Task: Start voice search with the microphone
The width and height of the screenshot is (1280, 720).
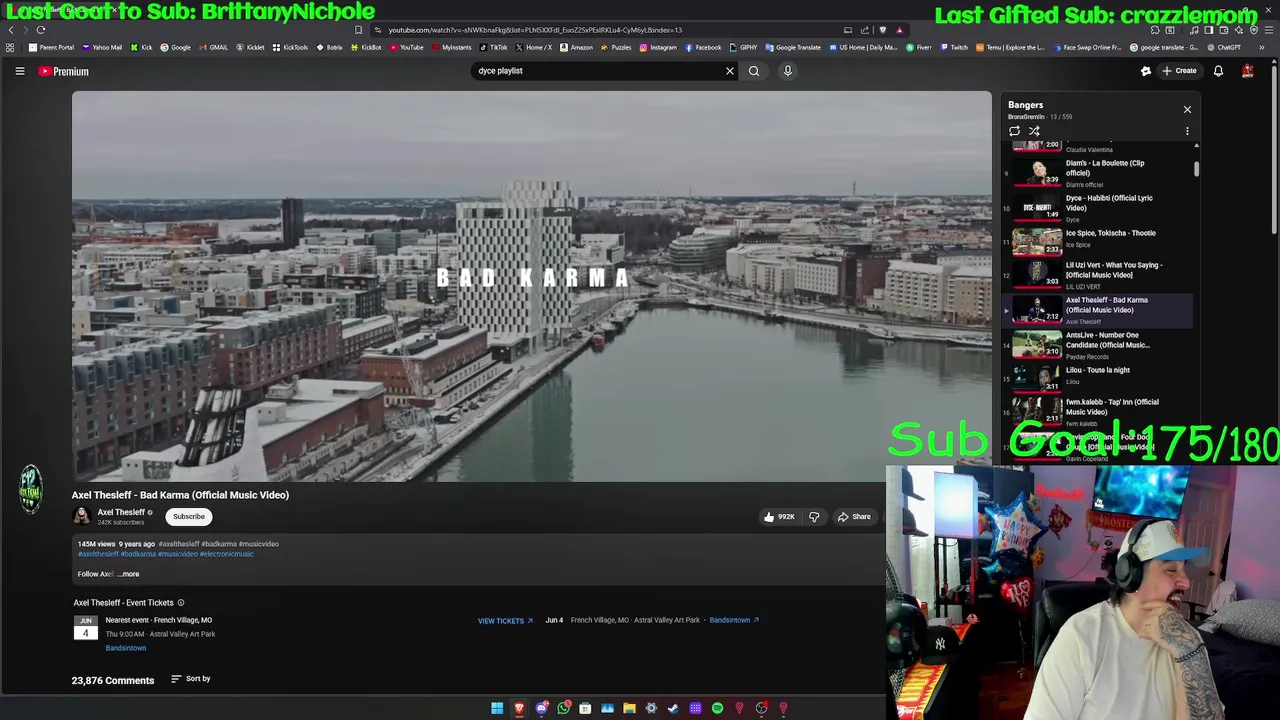Action: click(x=788, y=71)
